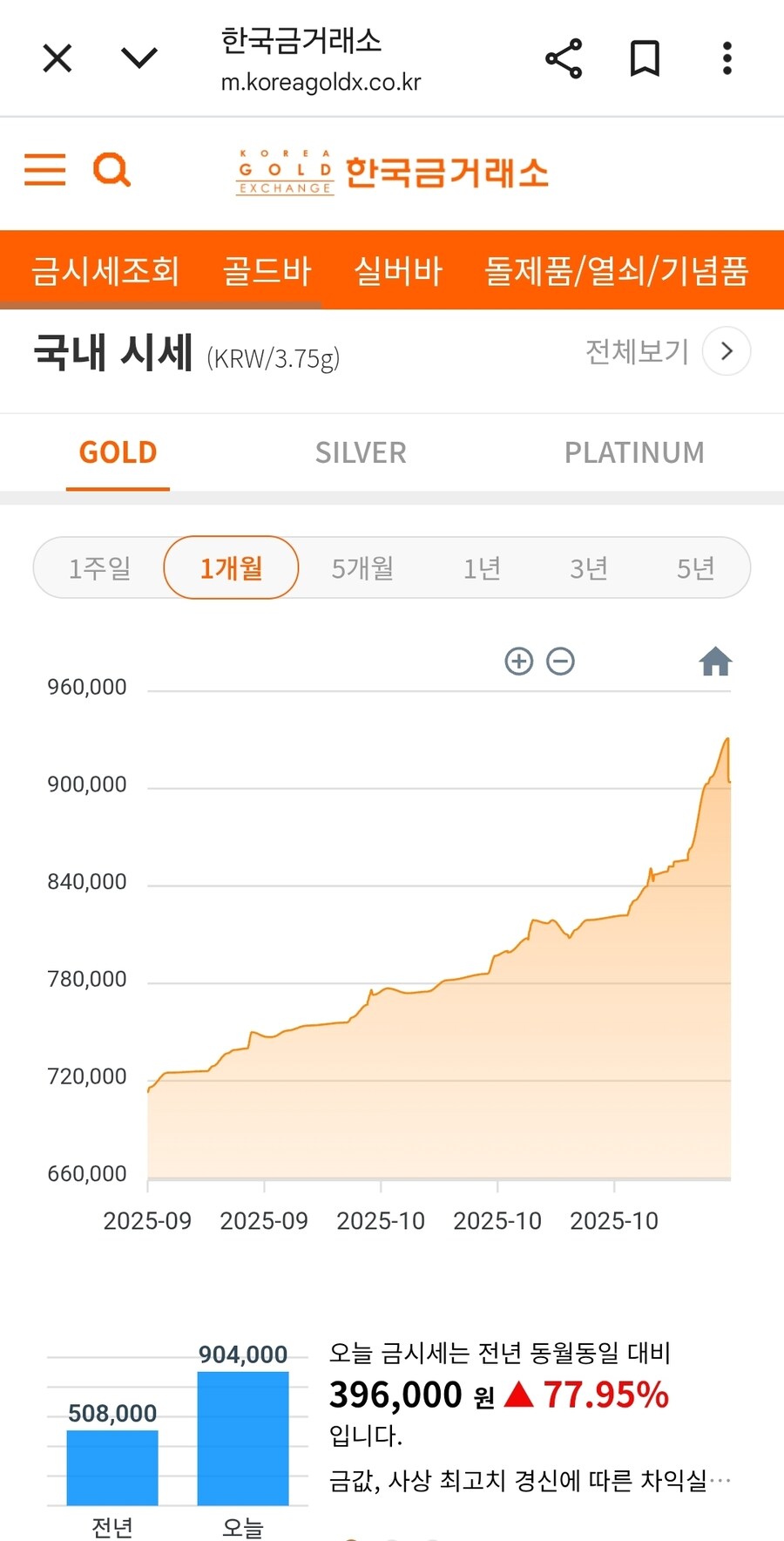Tap the share icon in browser bar

564,58
